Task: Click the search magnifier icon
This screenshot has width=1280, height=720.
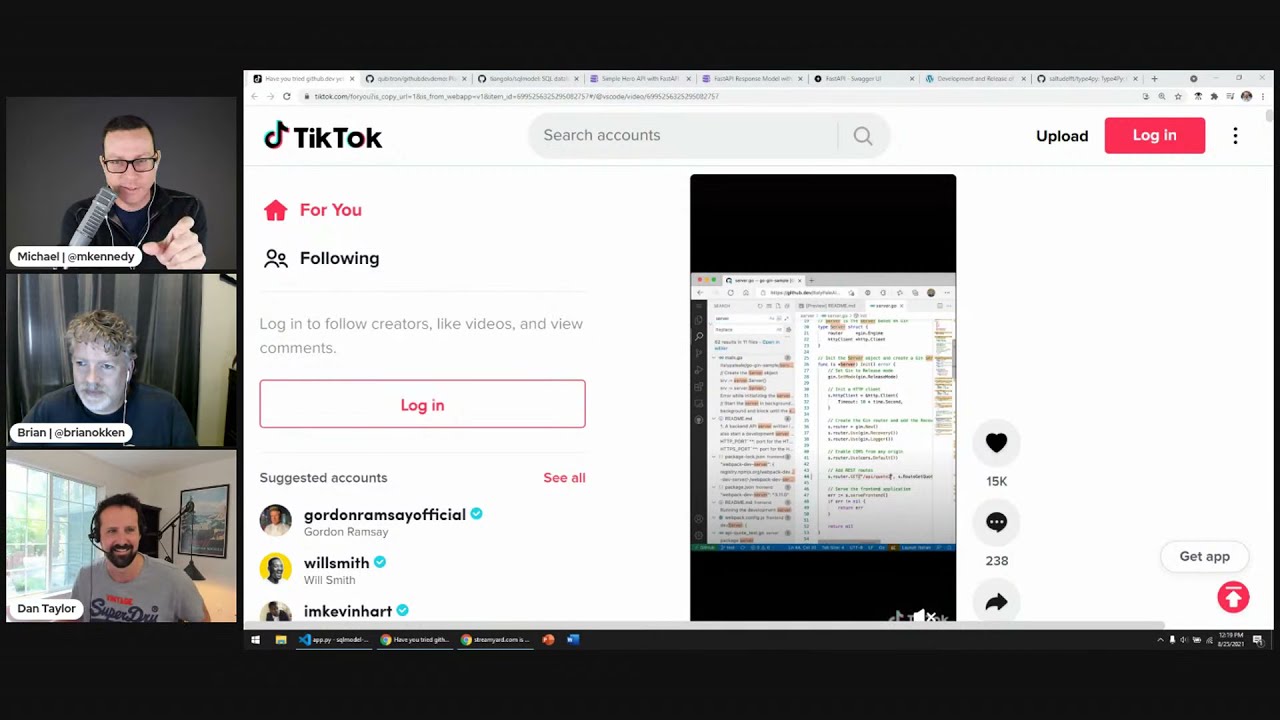Action: (x=863, y=136)
